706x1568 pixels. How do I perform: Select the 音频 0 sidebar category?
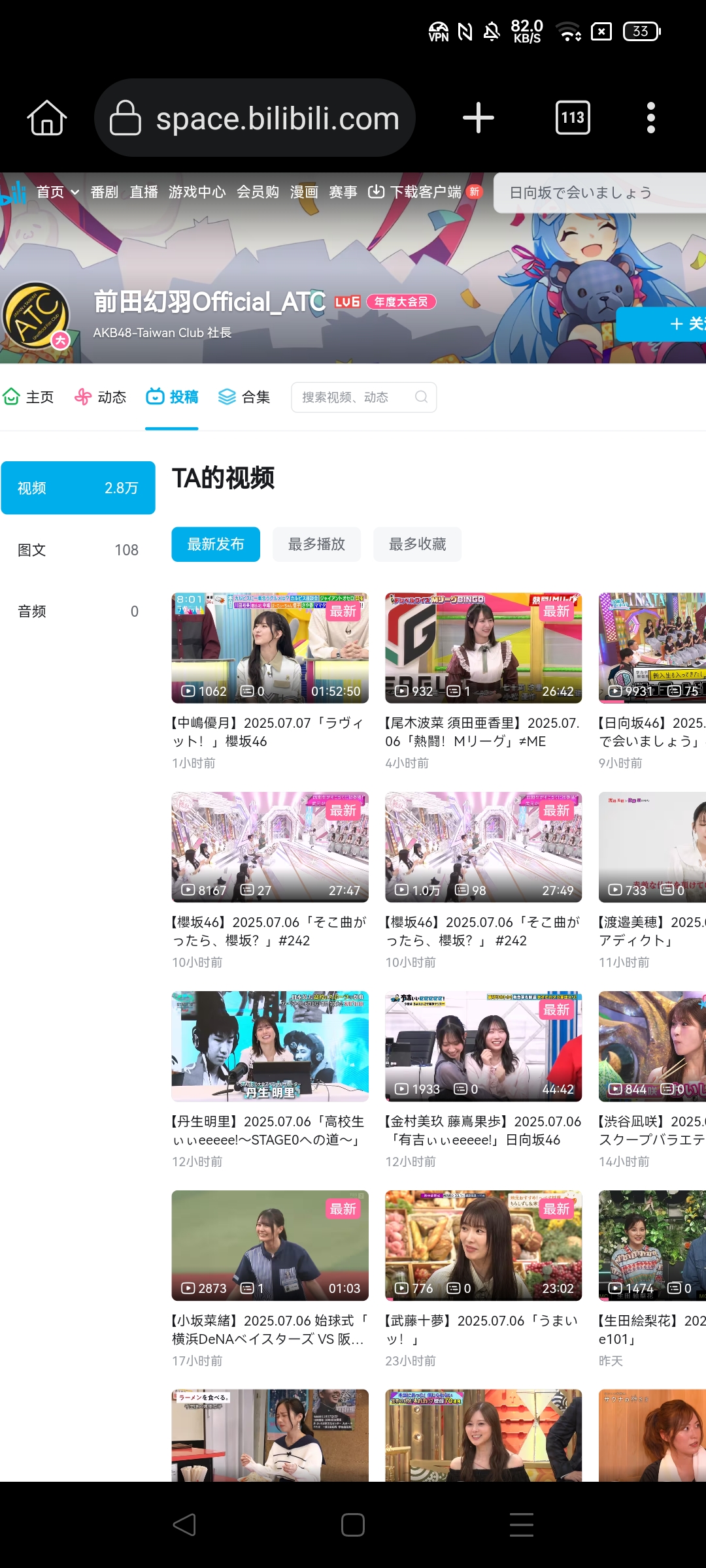point(78,612)
